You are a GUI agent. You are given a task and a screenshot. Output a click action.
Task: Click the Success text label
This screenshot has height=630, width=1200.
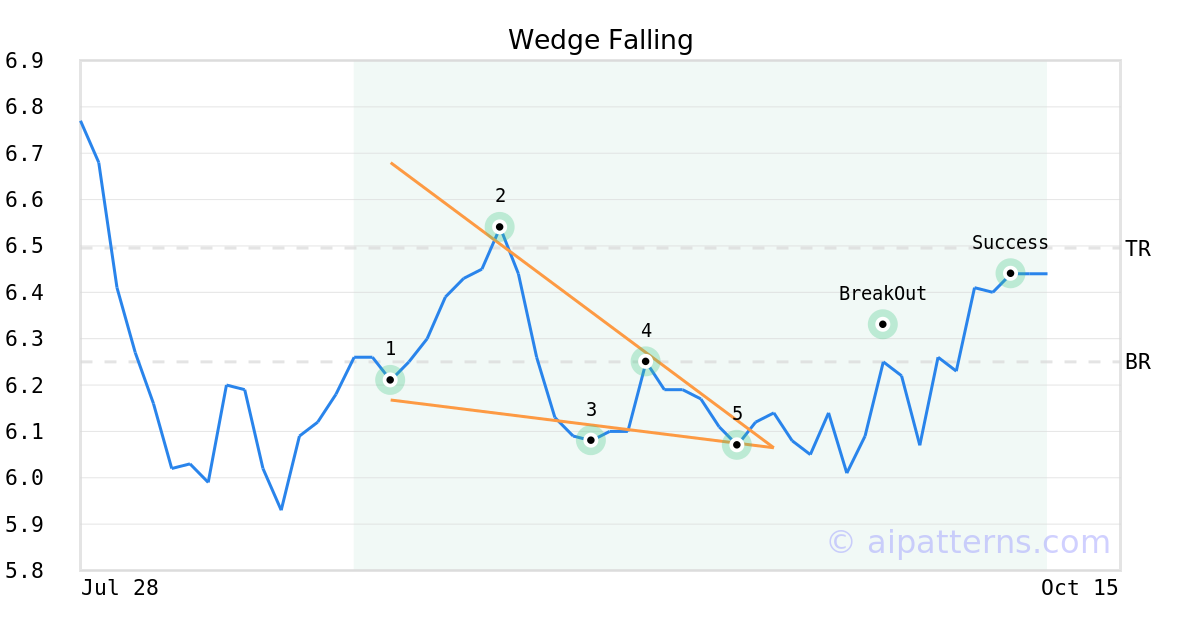[1010, 243]
